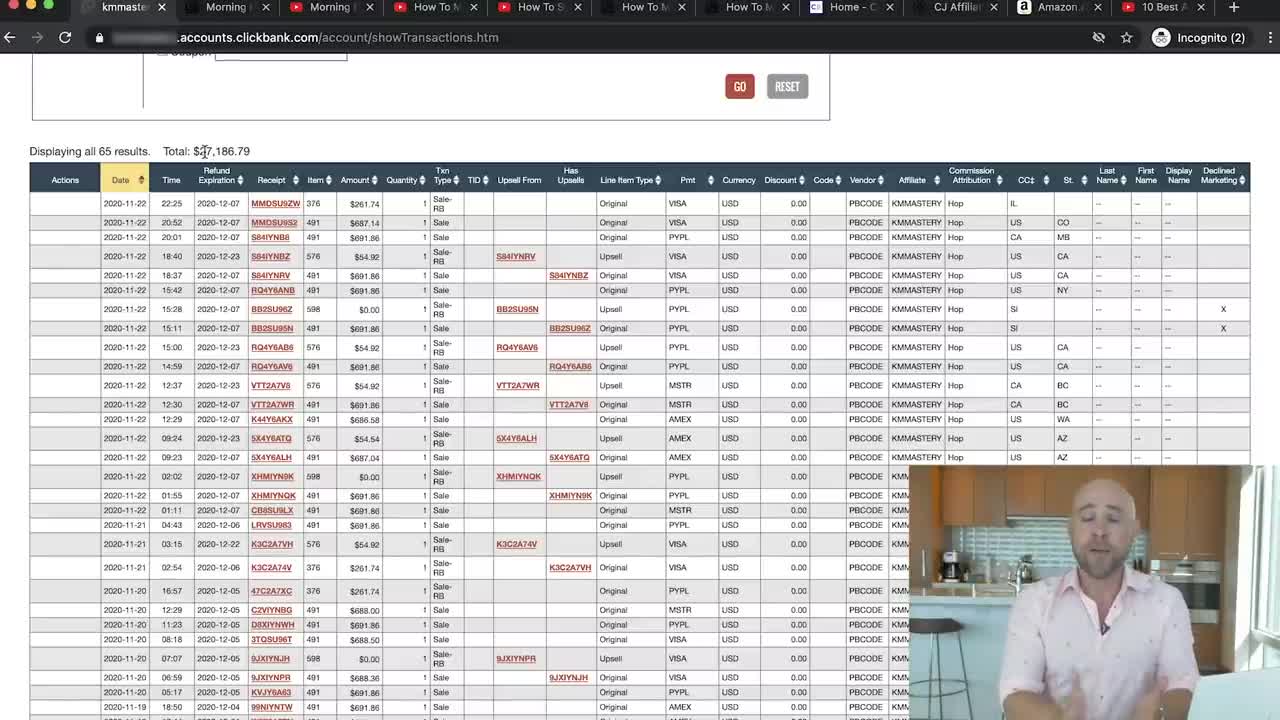Image resolution: width=1280 pixels, height=720 pixels.
Task: Open receipt link LRVSU983
Action: point(271,526)
